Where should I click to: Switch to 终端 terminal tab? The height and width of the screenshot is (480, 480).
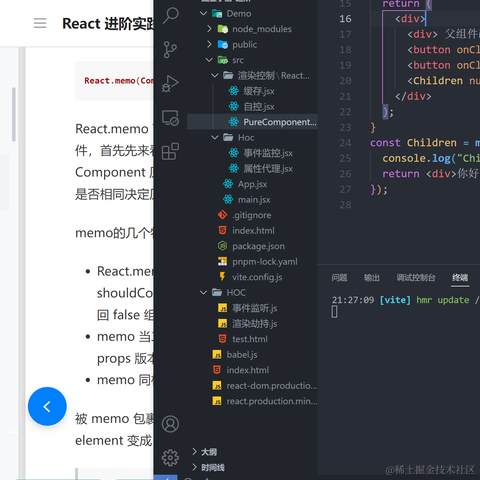[460, 278]
